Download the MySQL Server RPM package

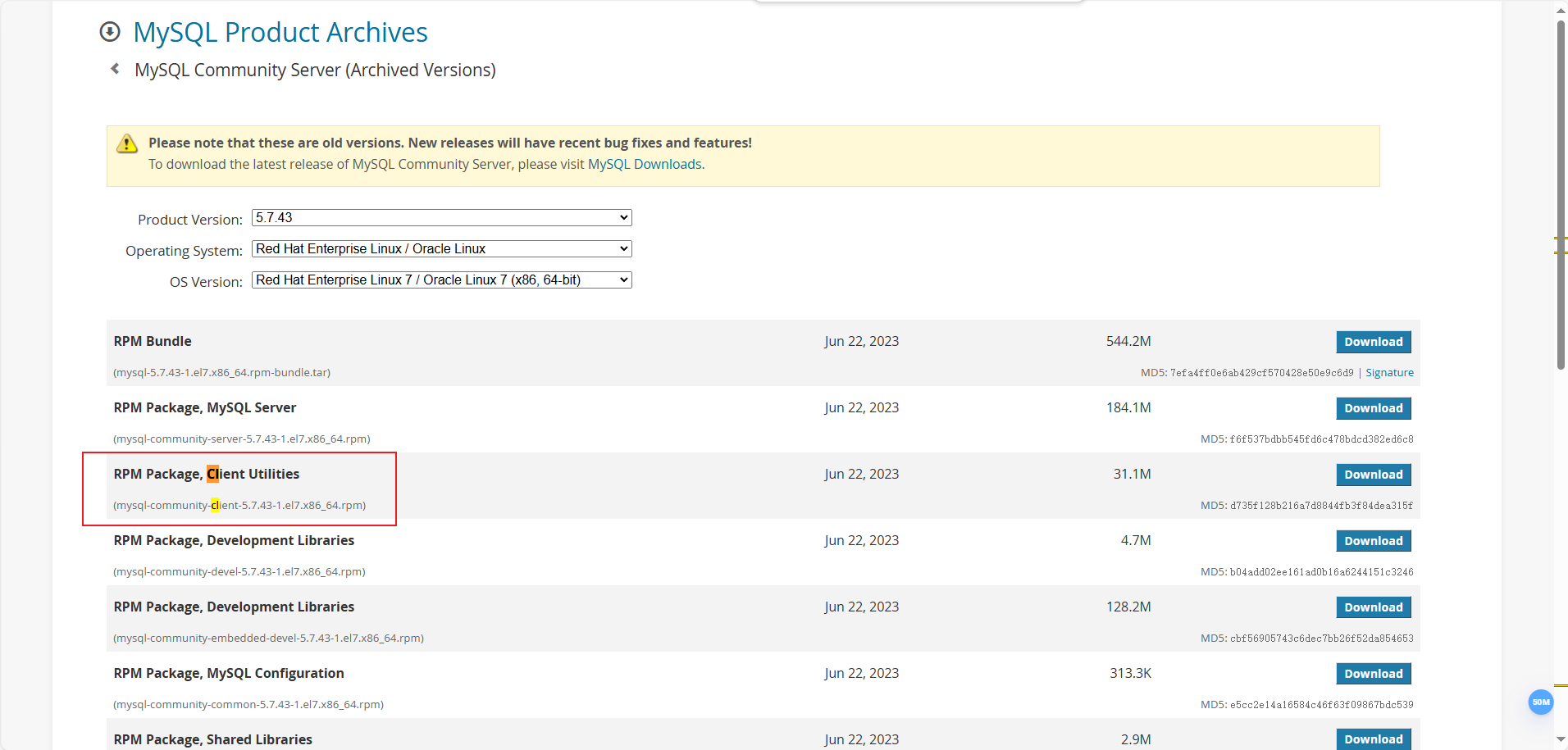(x=1373, y=408)
